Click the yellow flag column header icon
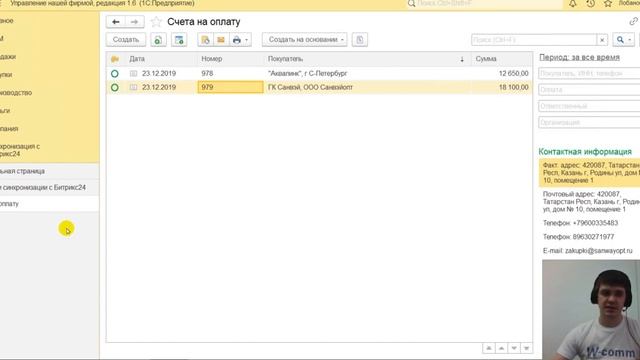 tap(115, 59)
